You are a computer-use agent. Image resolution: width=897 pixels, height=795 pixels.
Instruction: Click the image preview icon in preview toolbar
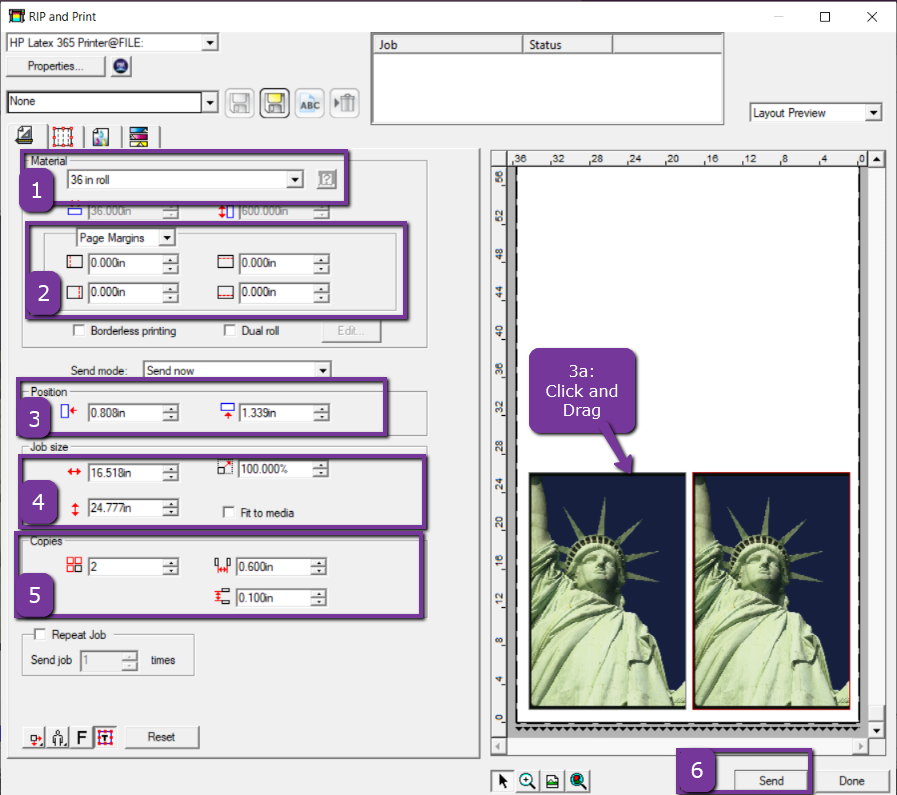553,780
